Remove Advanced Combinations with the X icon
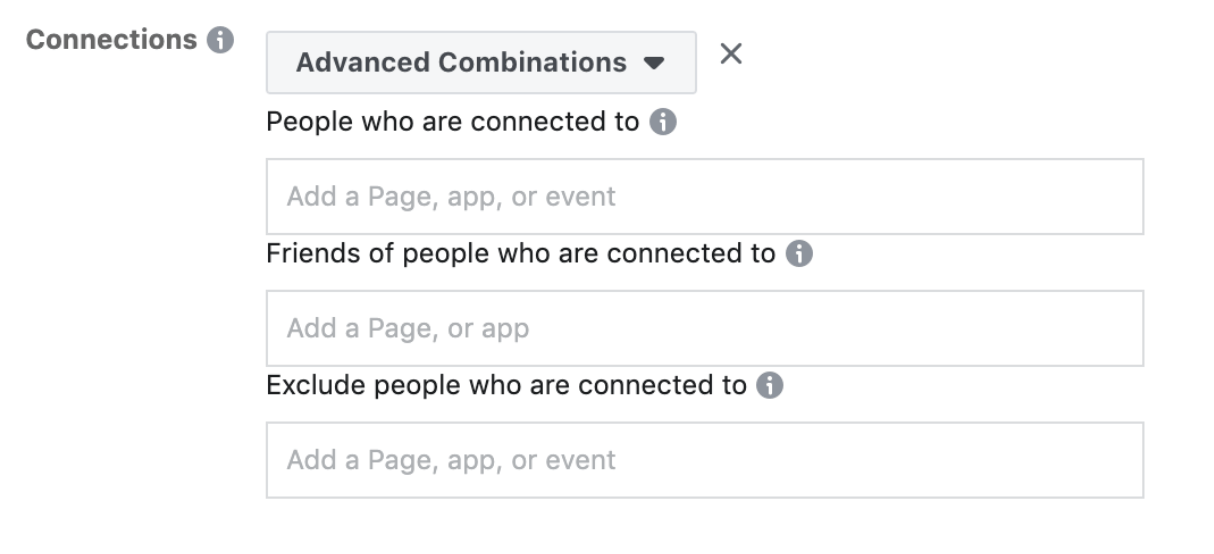This screenshot has width=1214, height=554. coord(731,54)
